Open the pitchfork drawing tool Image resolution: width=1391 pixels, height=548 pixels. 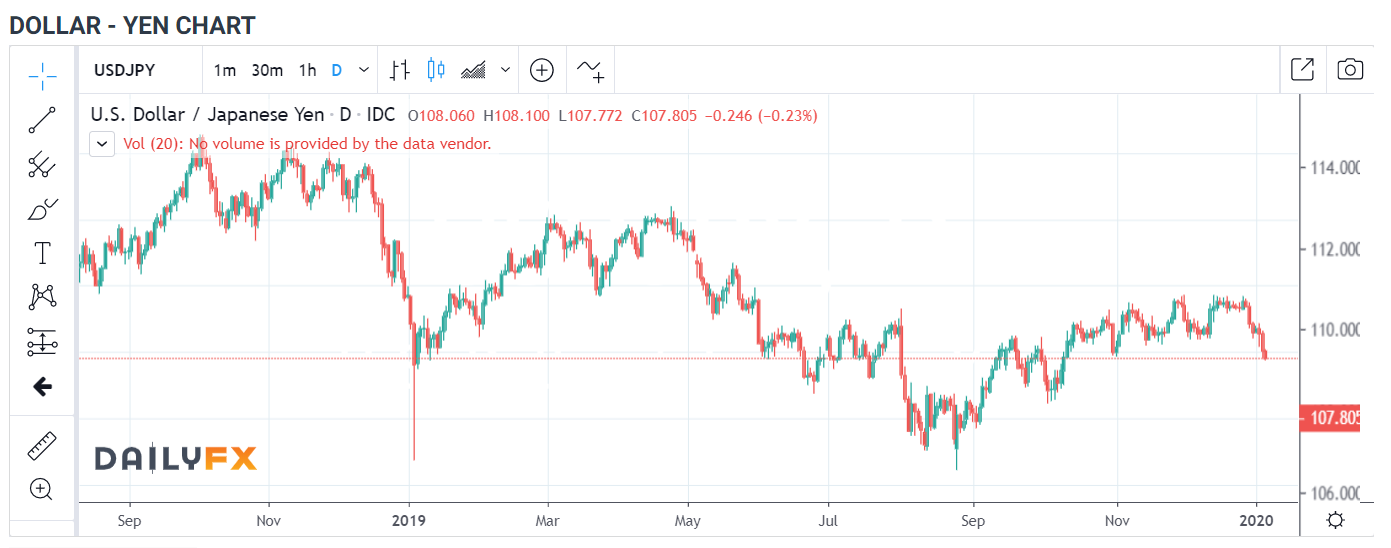pos(42,165)
